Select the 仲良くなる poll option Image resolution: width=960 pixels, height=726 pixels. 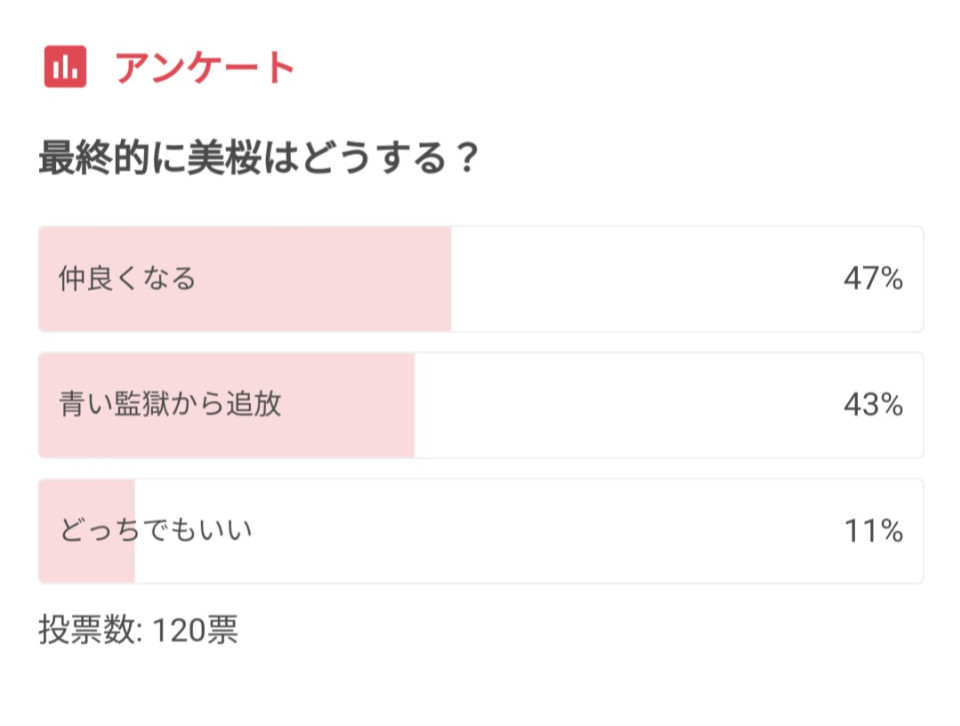[x=481, y=279]
